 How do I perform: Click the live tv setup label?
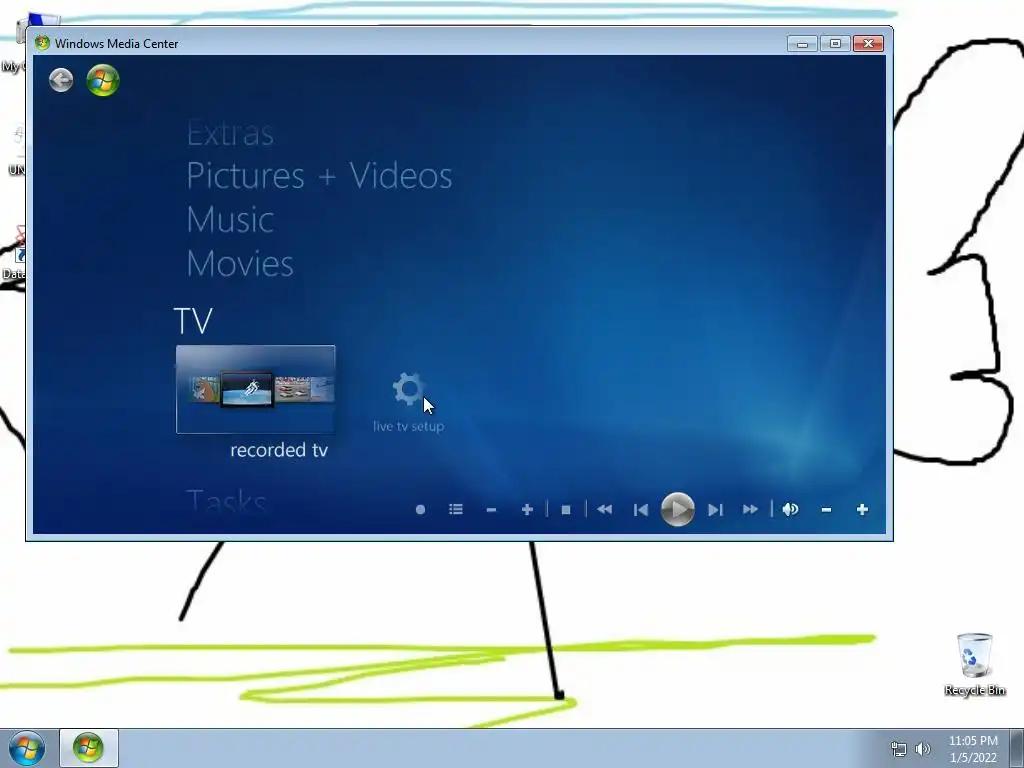tap(408, 426)
